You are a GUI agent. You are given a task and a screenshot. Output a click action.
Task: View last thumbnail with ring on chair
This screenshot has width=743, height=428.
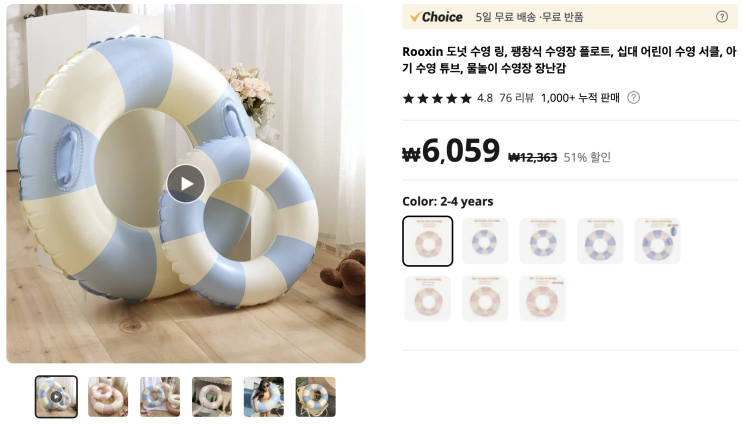click(x=316, y=397)
